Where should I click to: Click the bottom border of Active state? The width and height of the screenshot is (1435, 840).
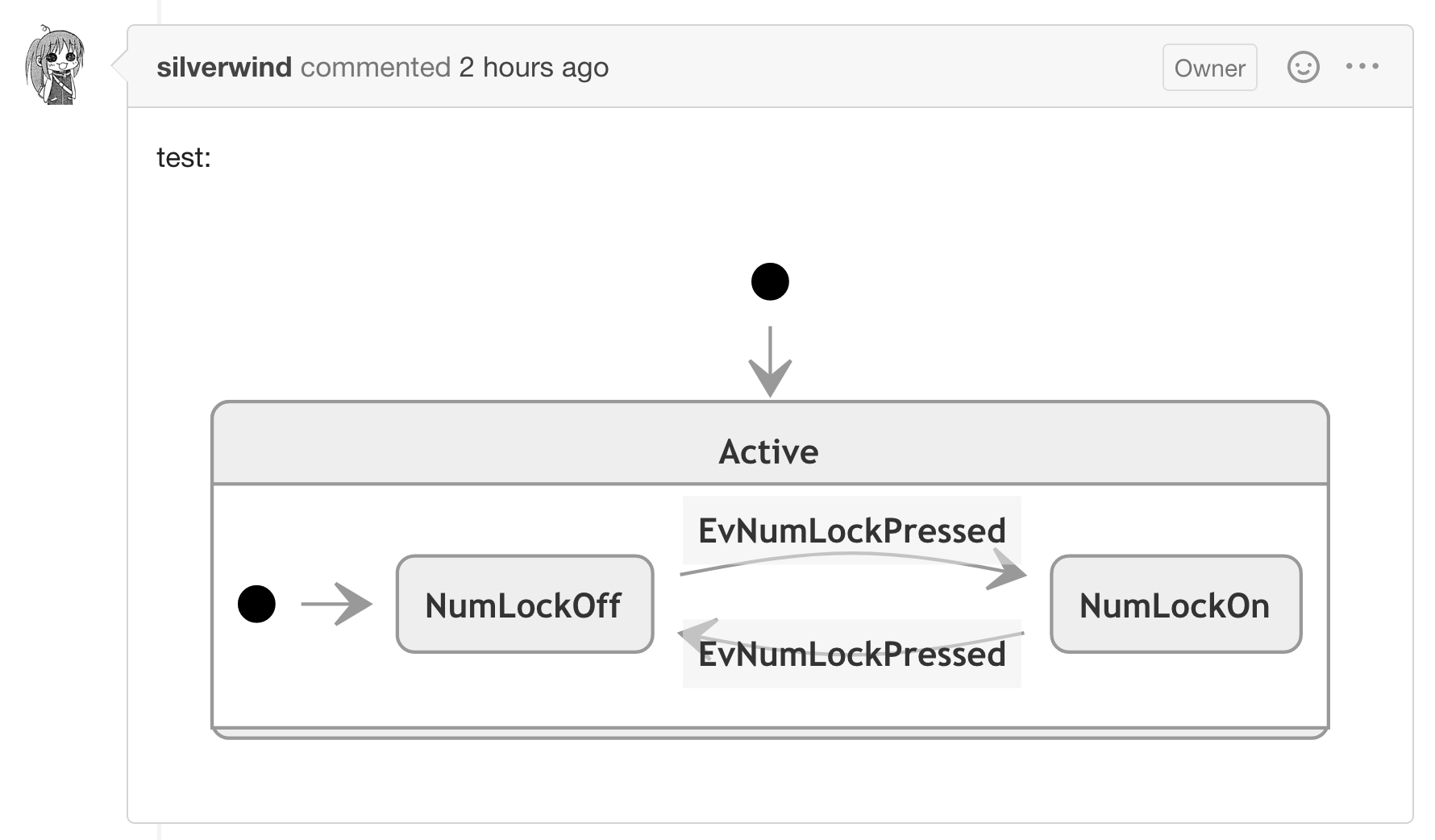(x=770, y=733)
